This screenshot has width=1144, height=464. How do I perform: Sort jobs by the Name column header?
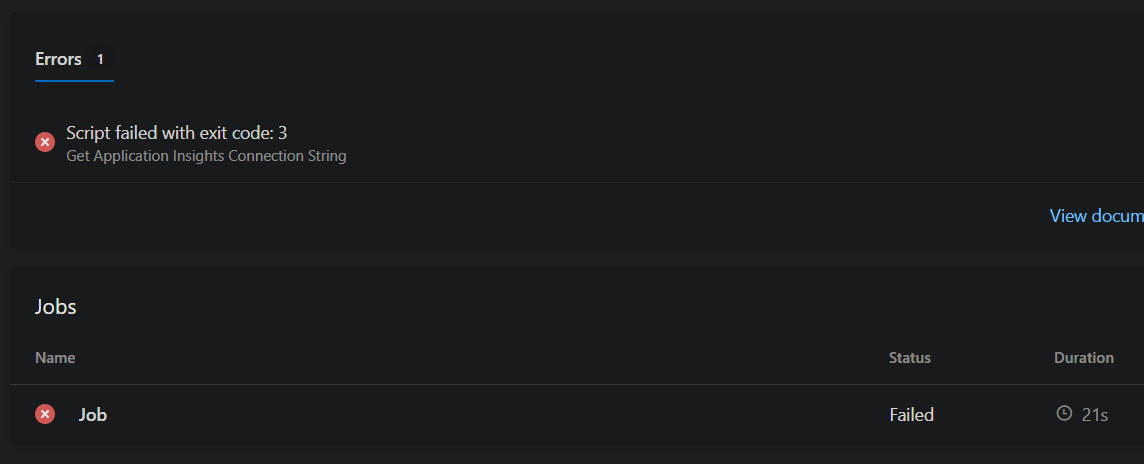[x=55, y=357]
